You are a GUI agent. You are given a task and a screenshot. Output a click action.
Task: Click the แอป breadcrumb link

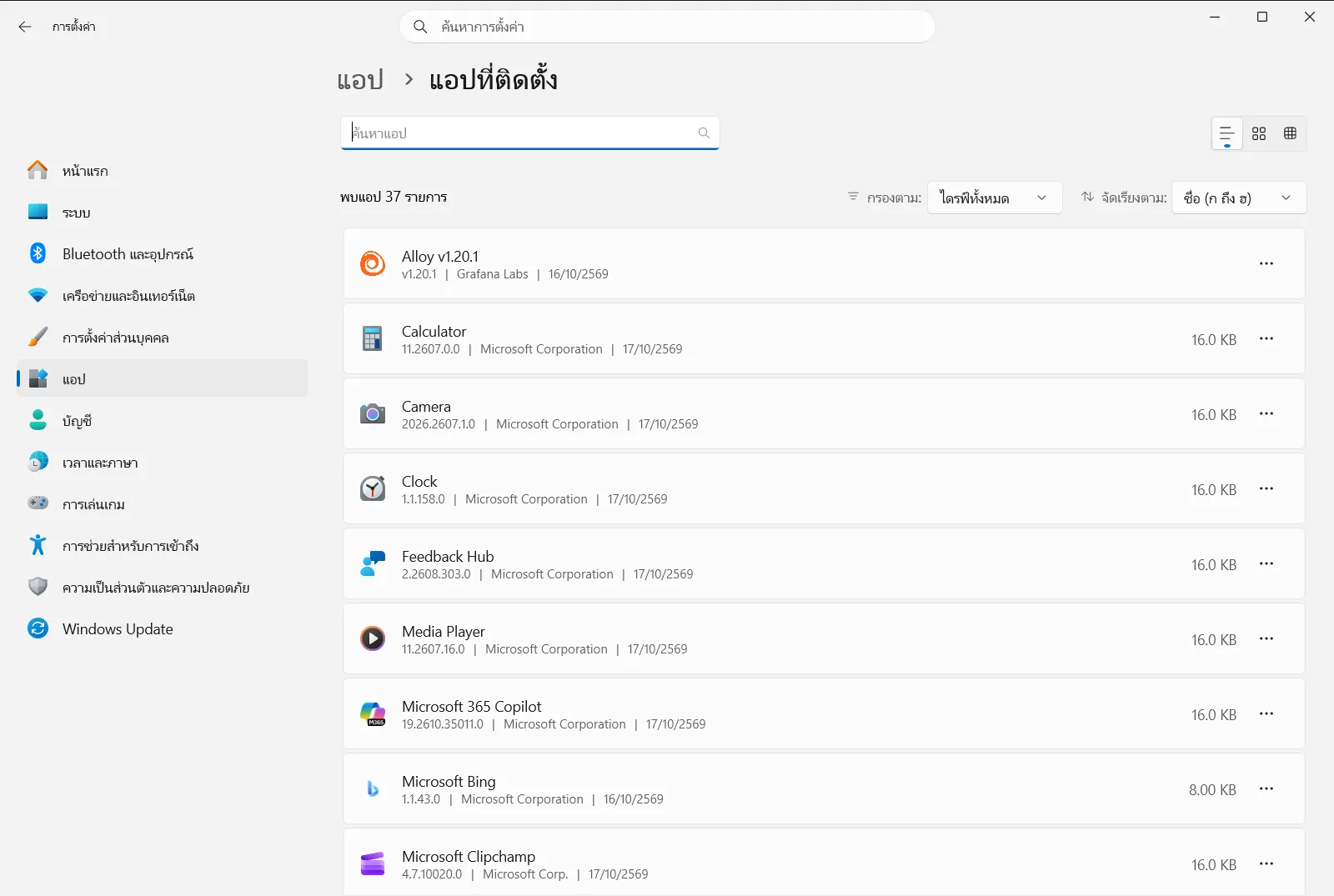360,80
